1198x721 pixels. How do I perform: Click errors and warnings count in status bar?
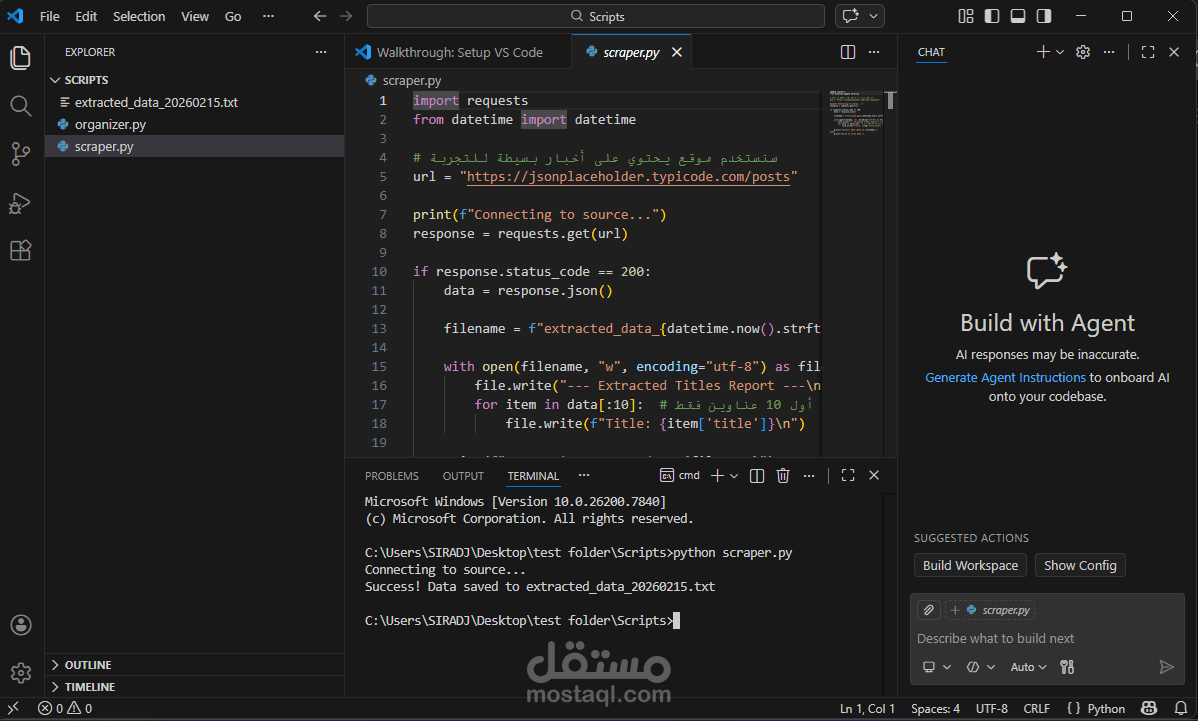click(x=65, y=709)
